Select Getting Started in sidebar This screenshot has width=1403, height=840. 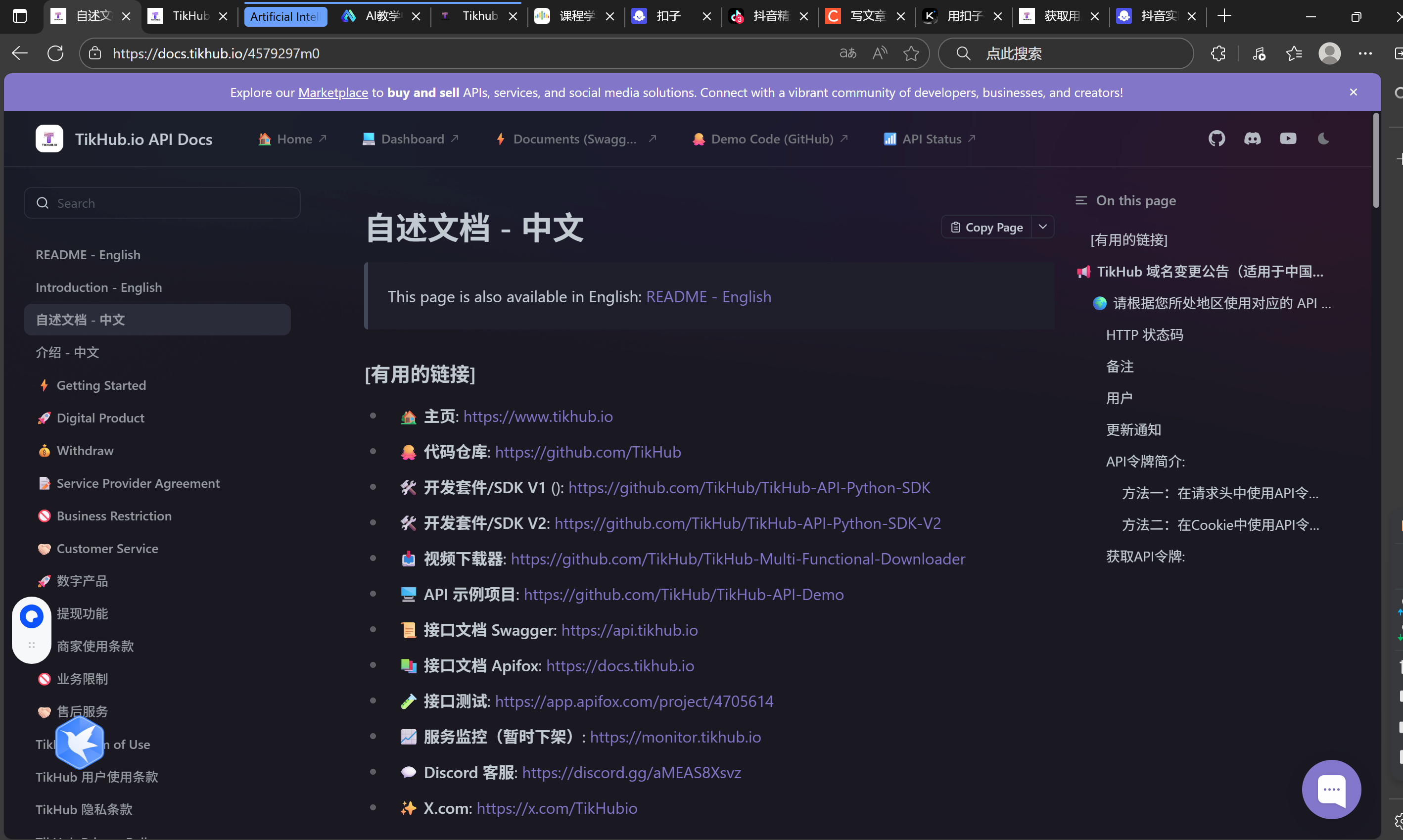[157, 385]
